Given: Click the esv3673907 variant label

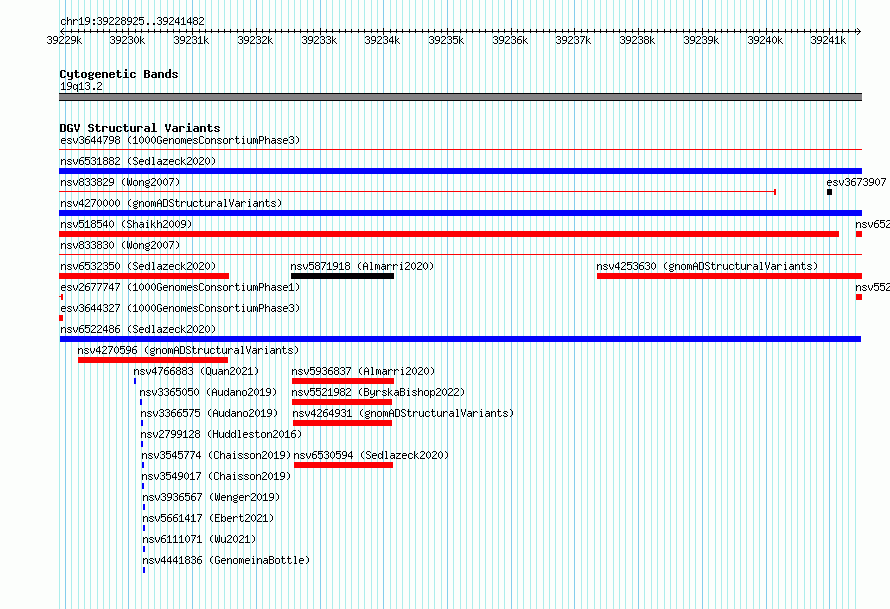Looking at the screenshot, I should [x=856, y=182].
